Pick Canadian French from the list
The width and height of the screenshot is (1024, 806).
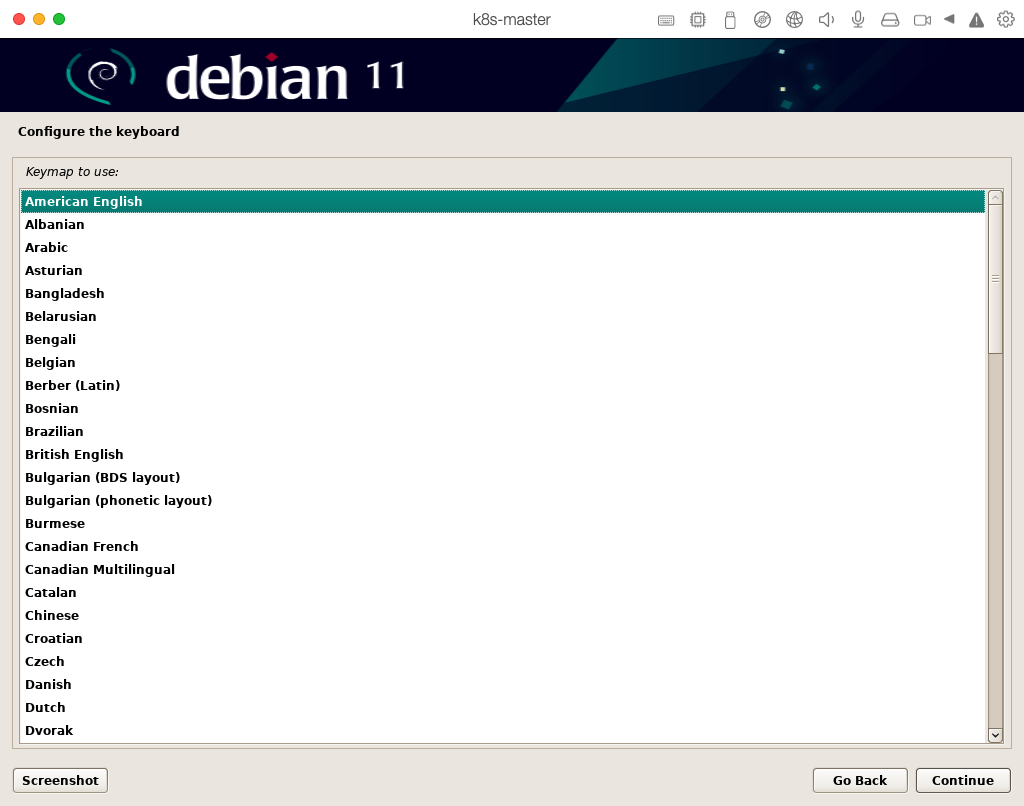502,547
